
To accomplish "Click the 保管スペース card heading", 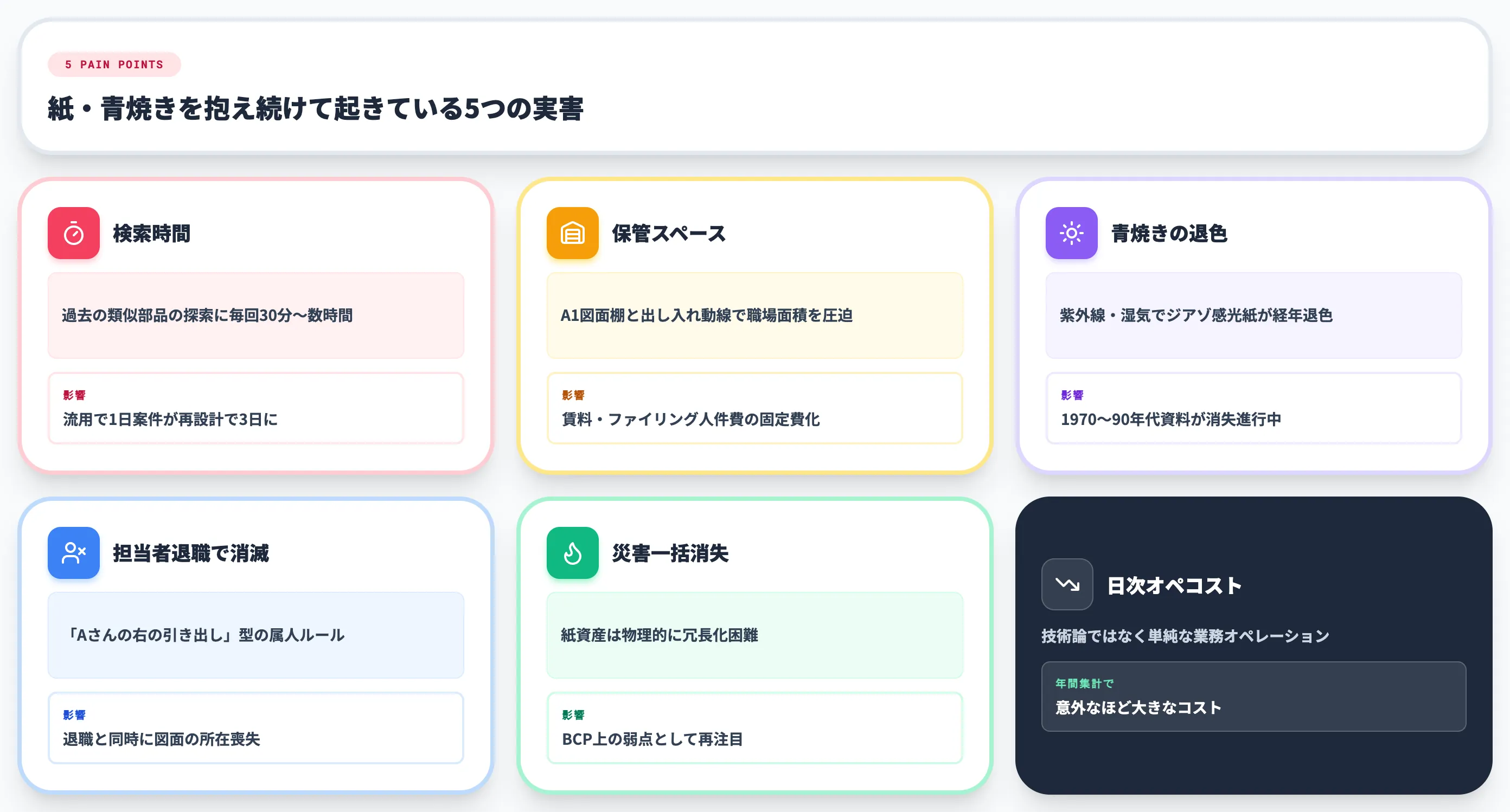I will point(669,233).
